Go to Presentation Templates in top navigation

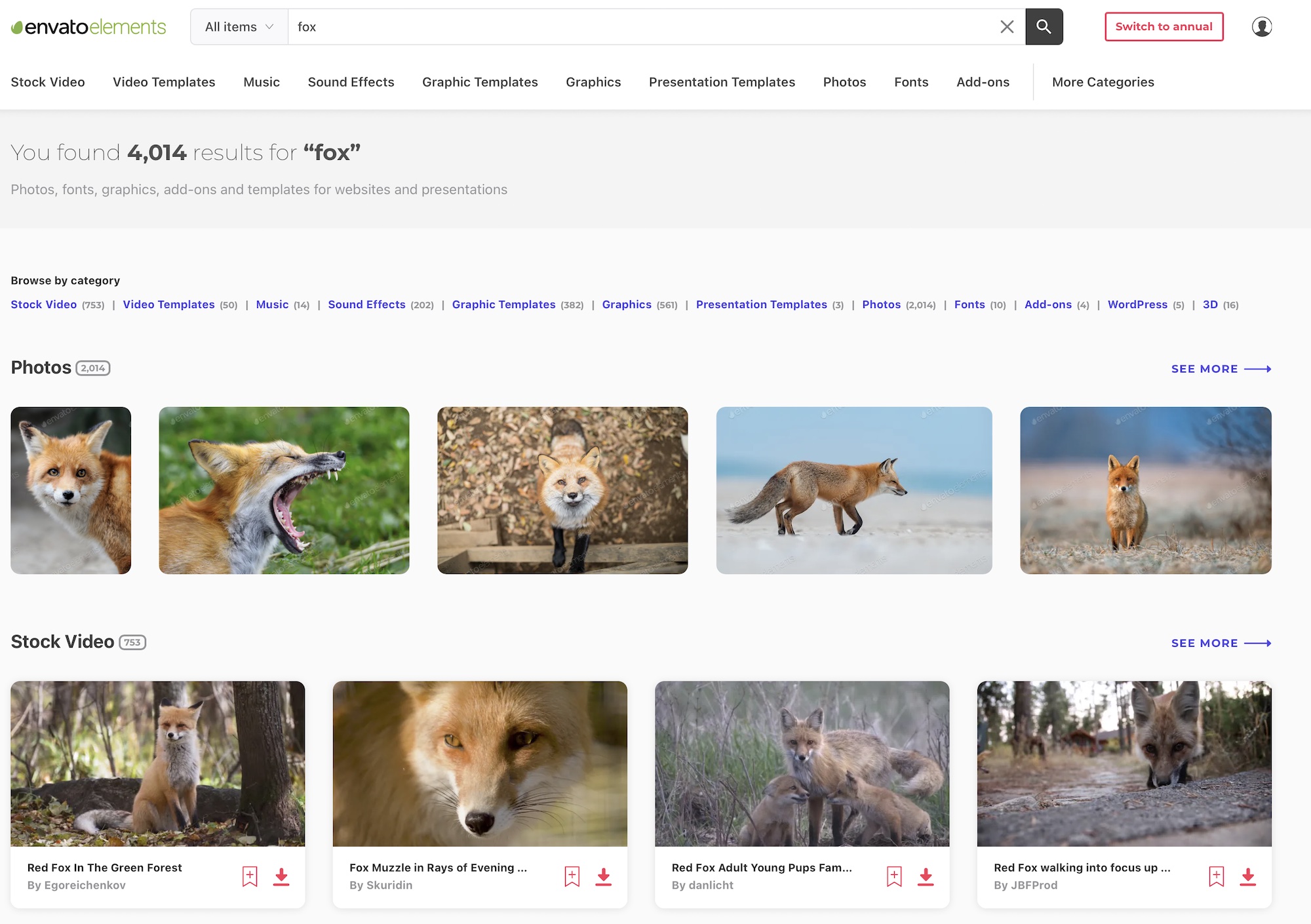coord(722,82)
